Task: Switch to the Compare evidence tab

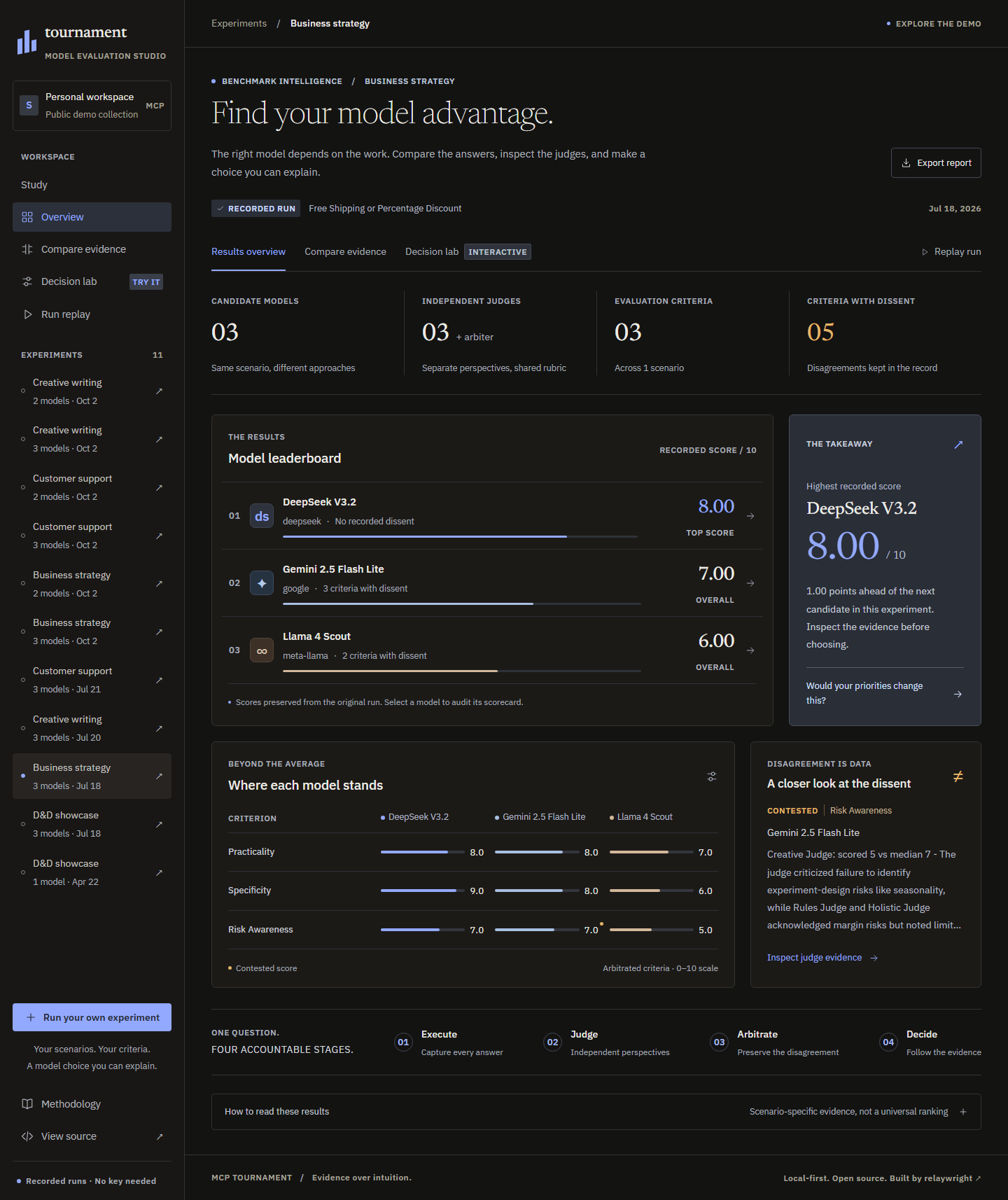Action: (345, 252)
